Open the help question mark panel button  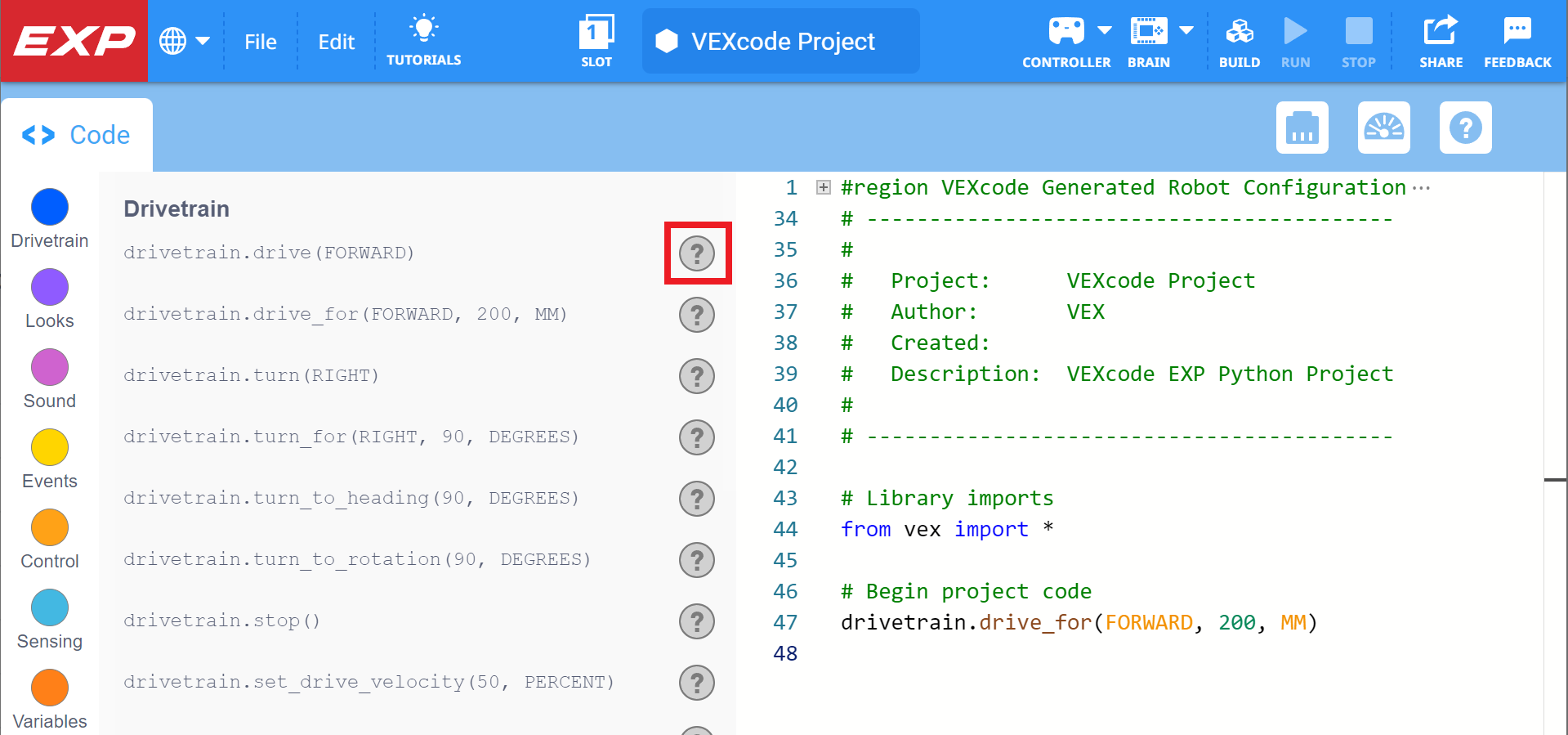(x=1465, y=128)
